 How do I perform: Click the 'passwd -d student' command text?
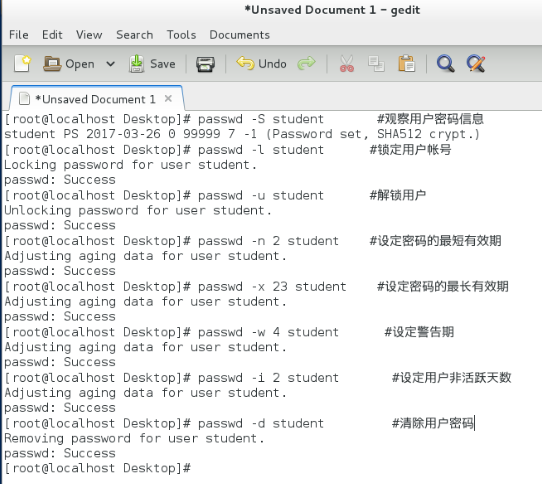pos(261,424)
